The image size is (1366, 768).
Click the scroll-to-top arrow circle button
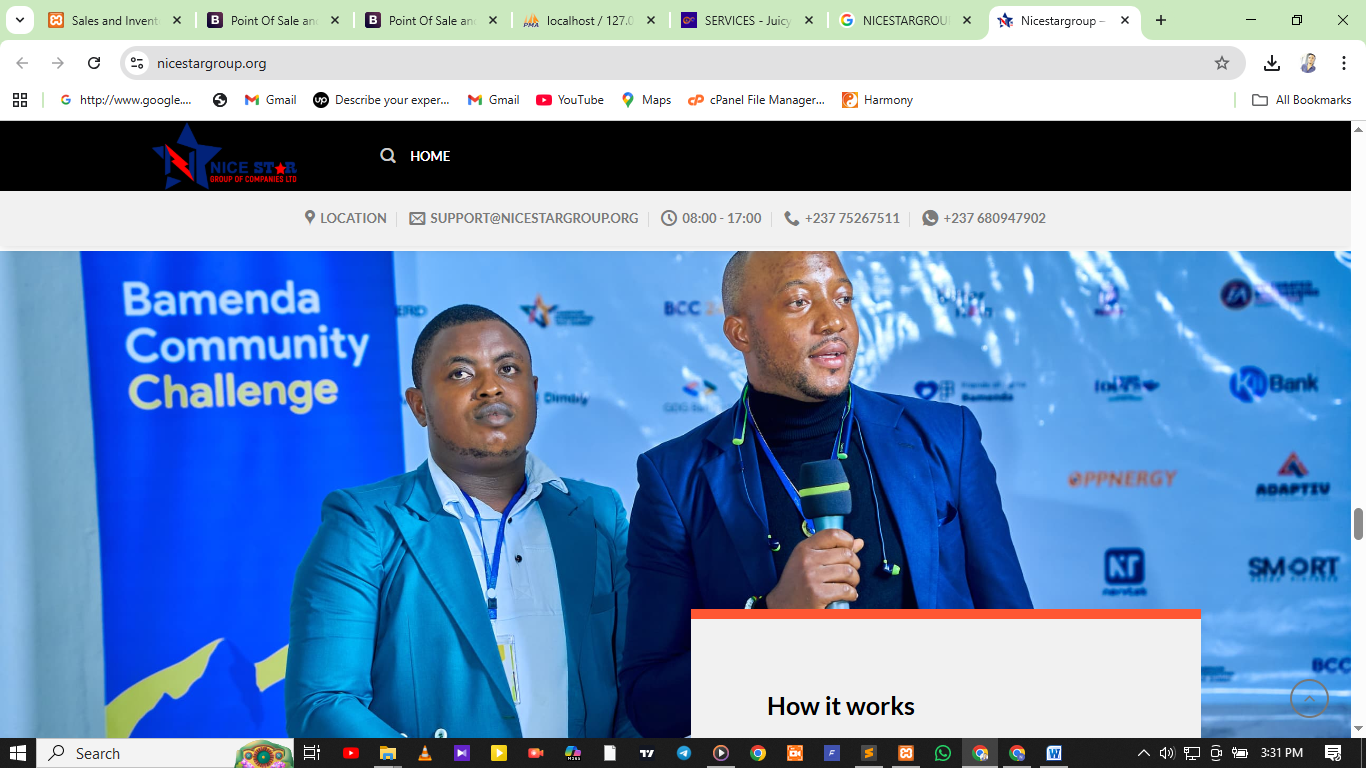point(1309,699)
